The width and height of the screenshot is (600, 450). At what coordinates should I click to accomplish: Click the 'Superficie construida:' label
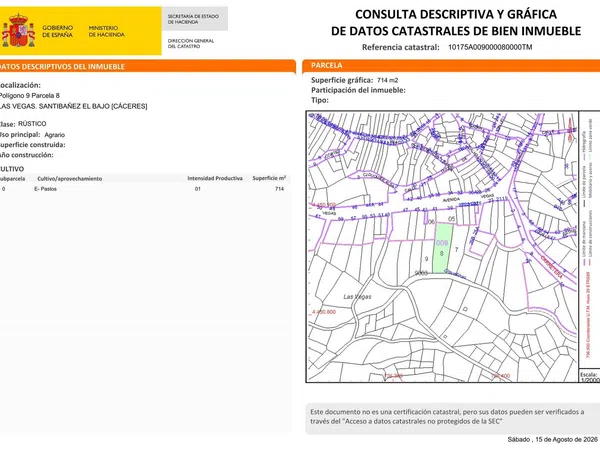(33, 145)
